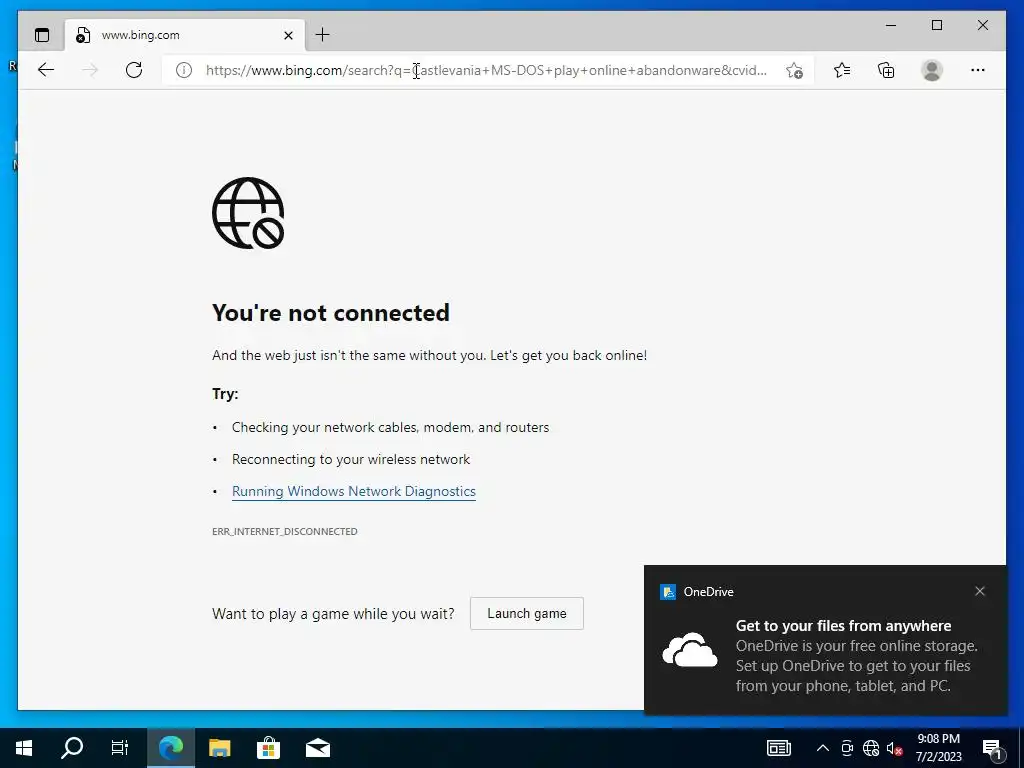The image size is (1024, 768).
Task: Click the 'Try:' label
Action: 225,394
